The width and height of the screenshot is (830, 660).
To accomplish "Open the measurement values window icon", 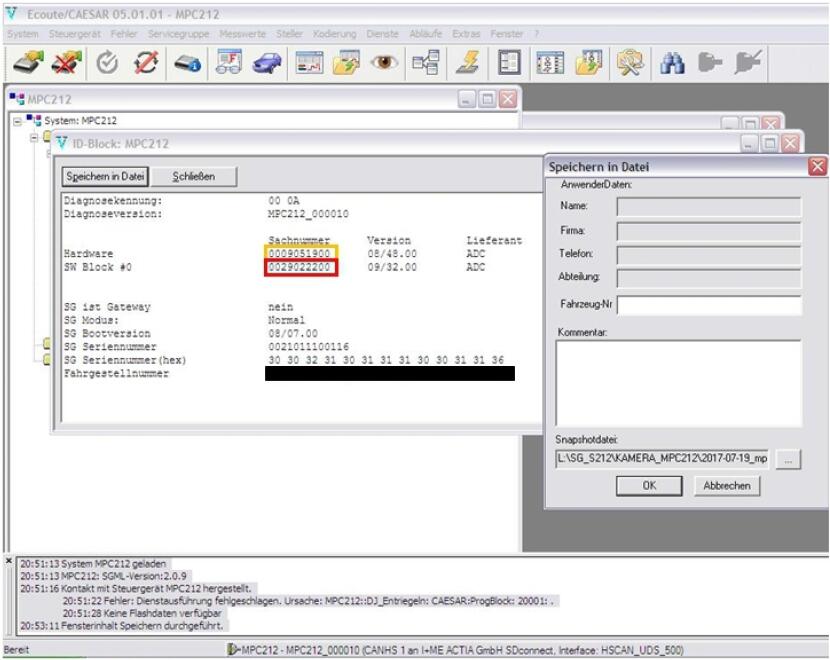I will pyautogui.click(x=309, y=63).
